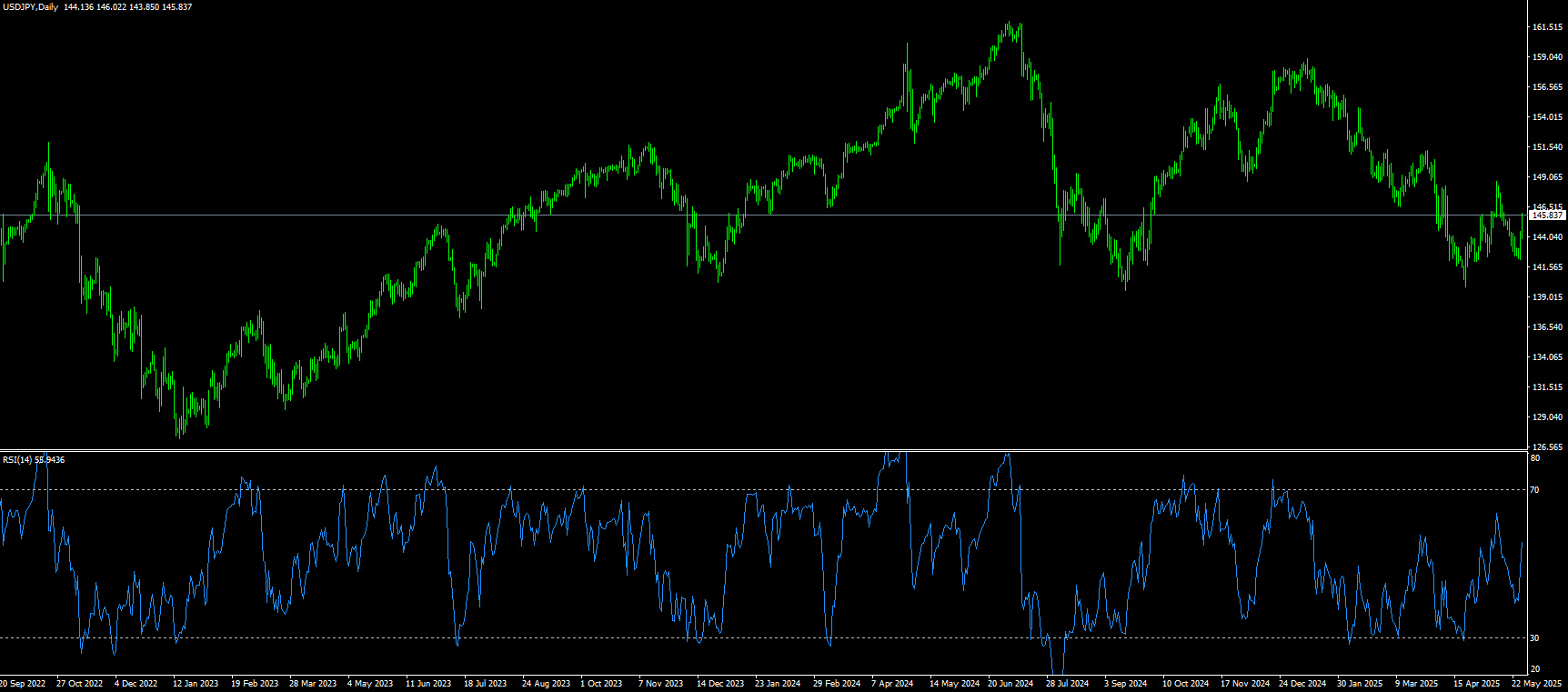1568x692 pixels.
Task: Click the 12 Jan 2023 date label
Action: click(x=196, y=684)
